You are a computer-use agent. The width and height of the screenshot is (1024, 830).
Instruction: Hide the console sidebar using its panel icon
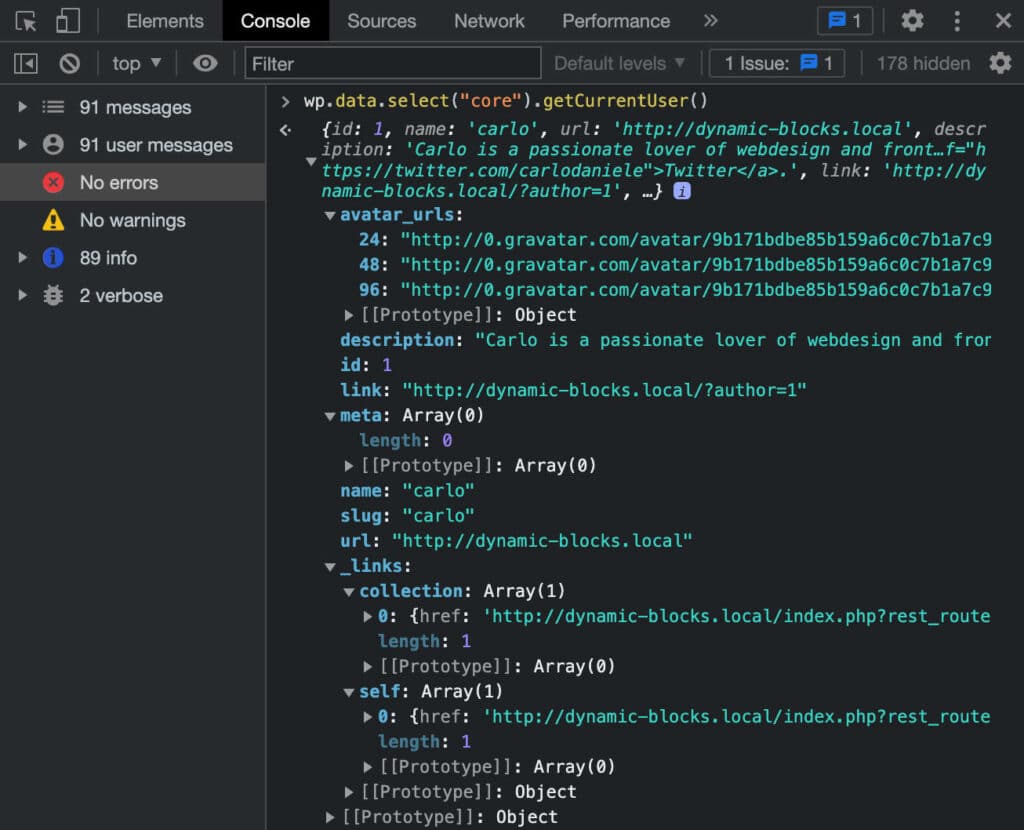24,62
